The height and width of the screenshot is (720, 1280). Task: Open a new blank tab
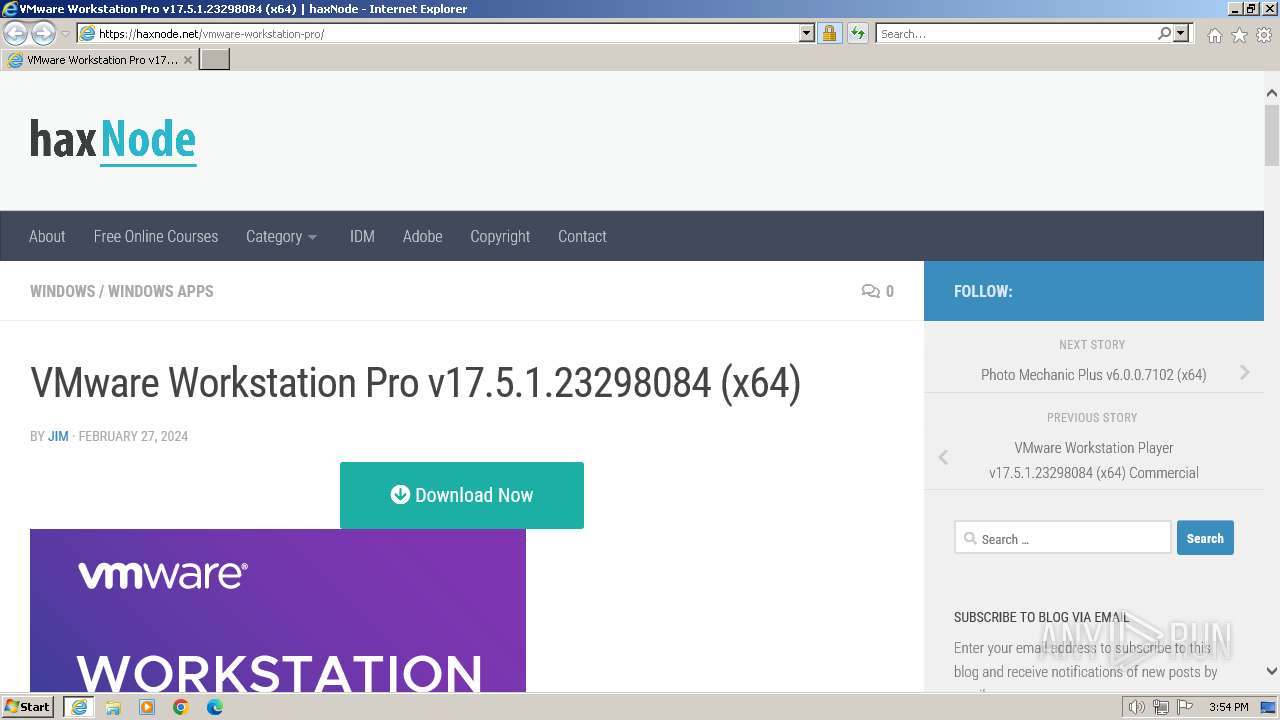215,60
